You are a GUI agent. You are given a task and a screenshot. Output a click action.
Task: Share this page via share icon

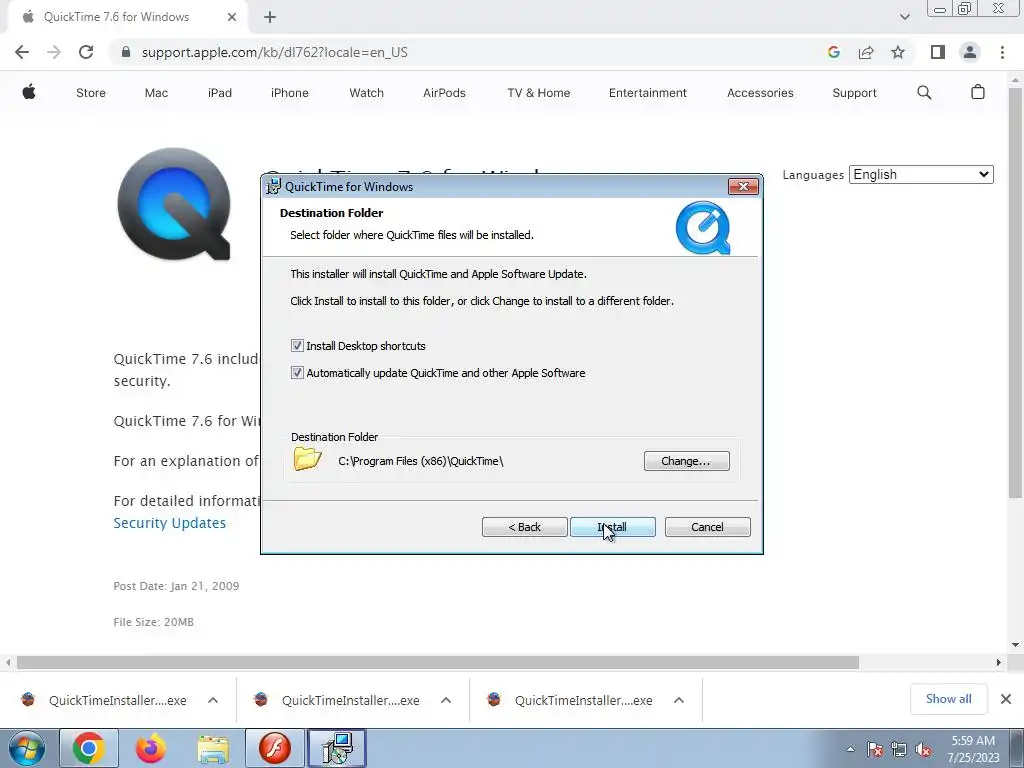pyautogui.click(x=866, y=52)
